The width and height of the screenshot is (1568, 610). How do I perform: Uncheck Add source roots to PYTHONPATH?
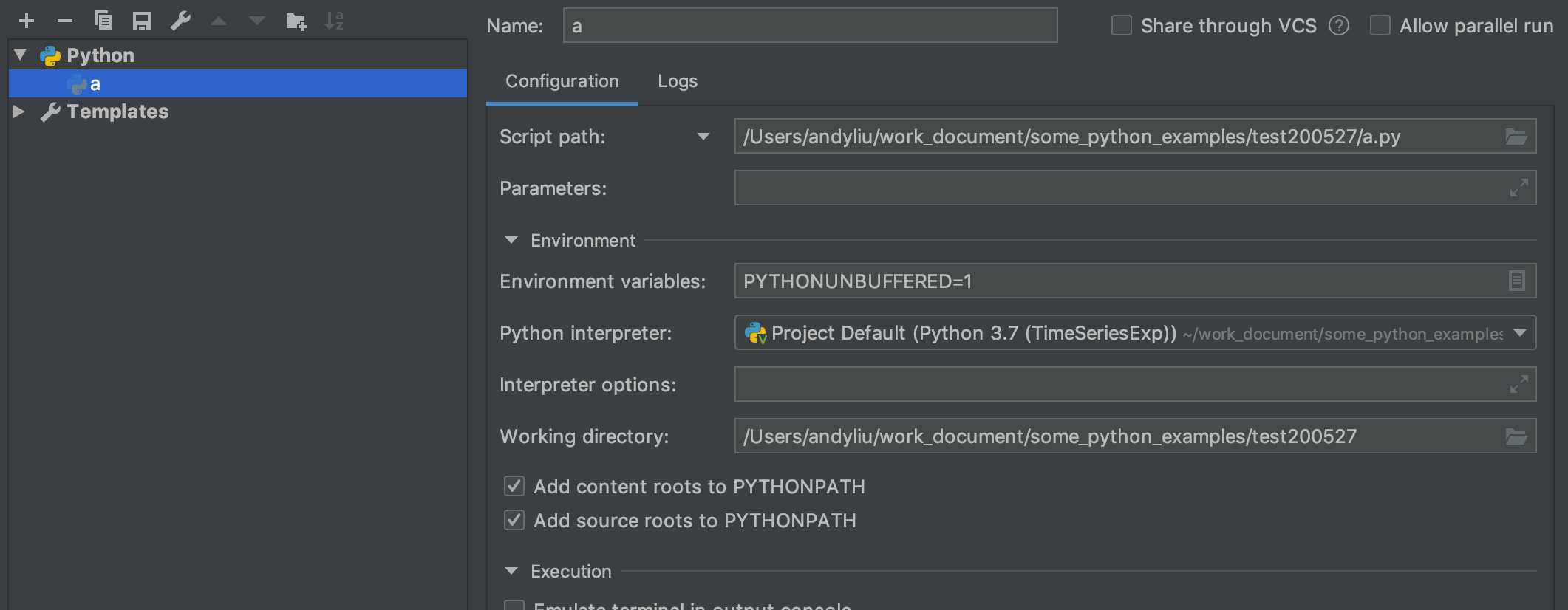click(x=514, y=521)
